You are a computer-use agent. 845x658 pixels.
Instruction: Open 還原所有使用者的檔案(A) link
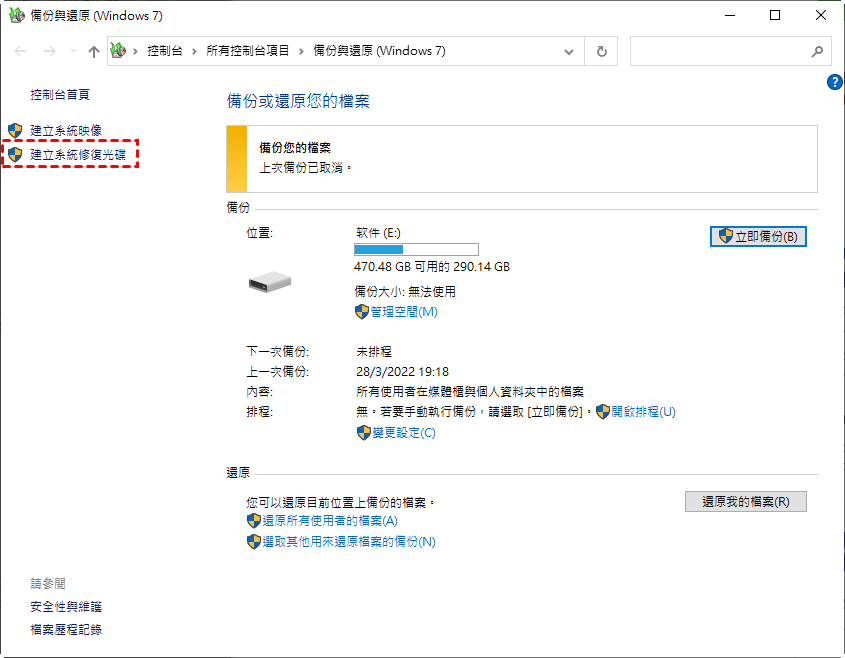pos(330,521)
